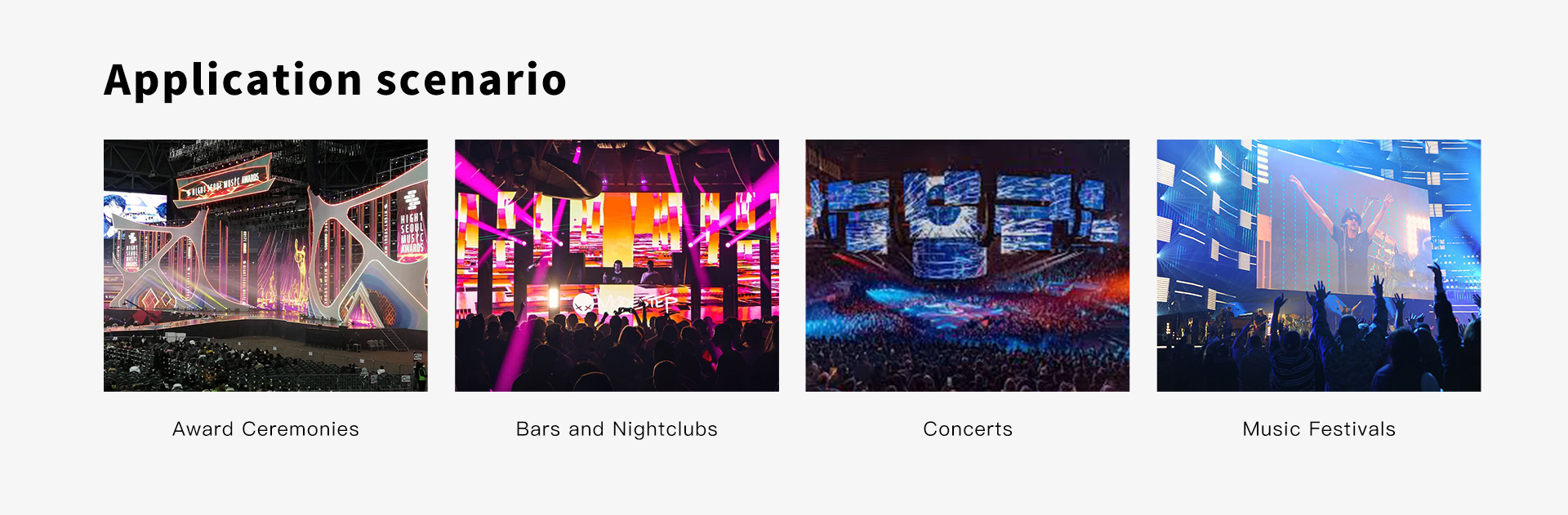Click the "Application scenario" heading
This screenshot has width=1568, height=515.
335,80
